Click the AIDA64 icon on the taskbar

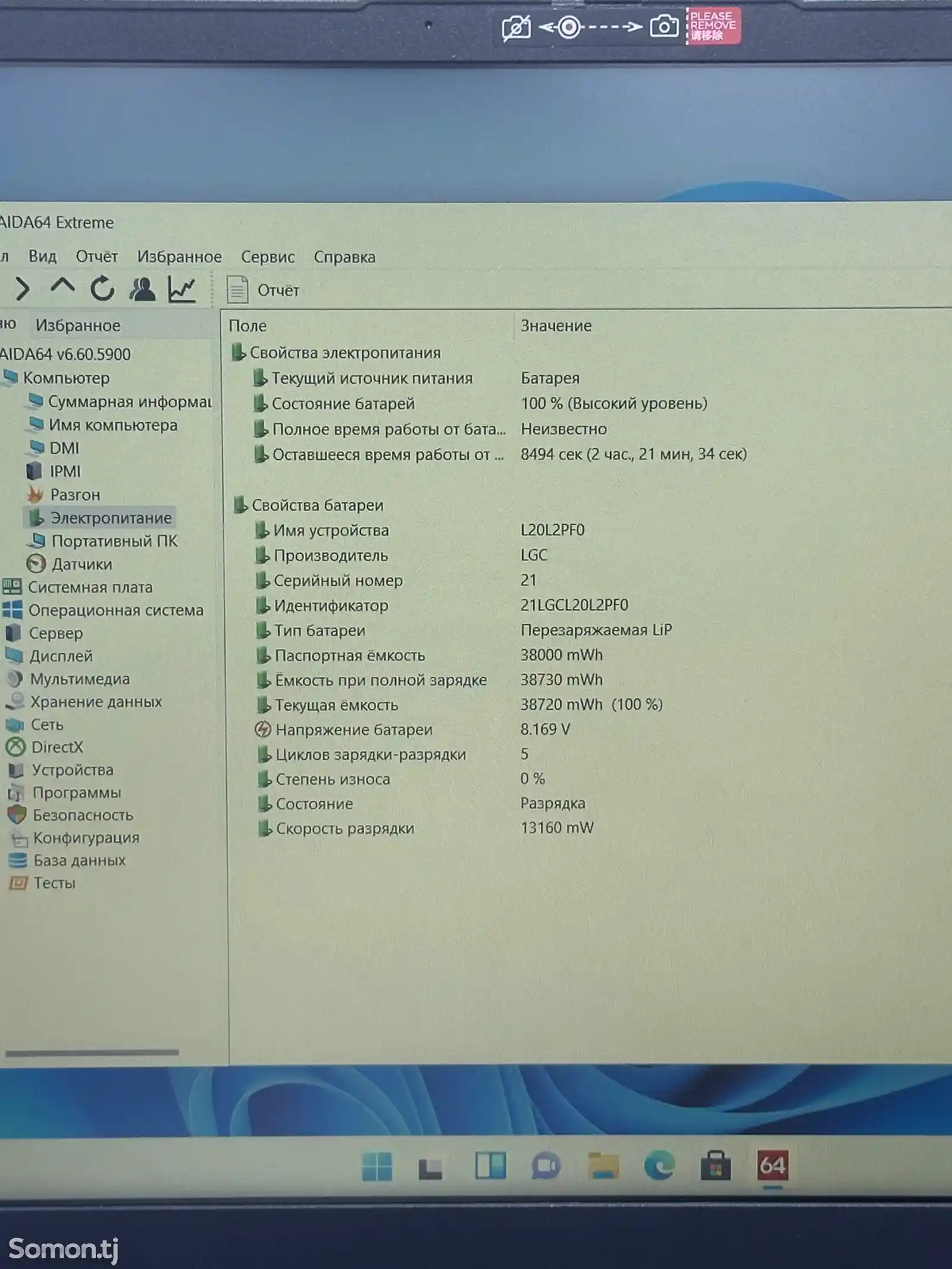[772, 1165]
